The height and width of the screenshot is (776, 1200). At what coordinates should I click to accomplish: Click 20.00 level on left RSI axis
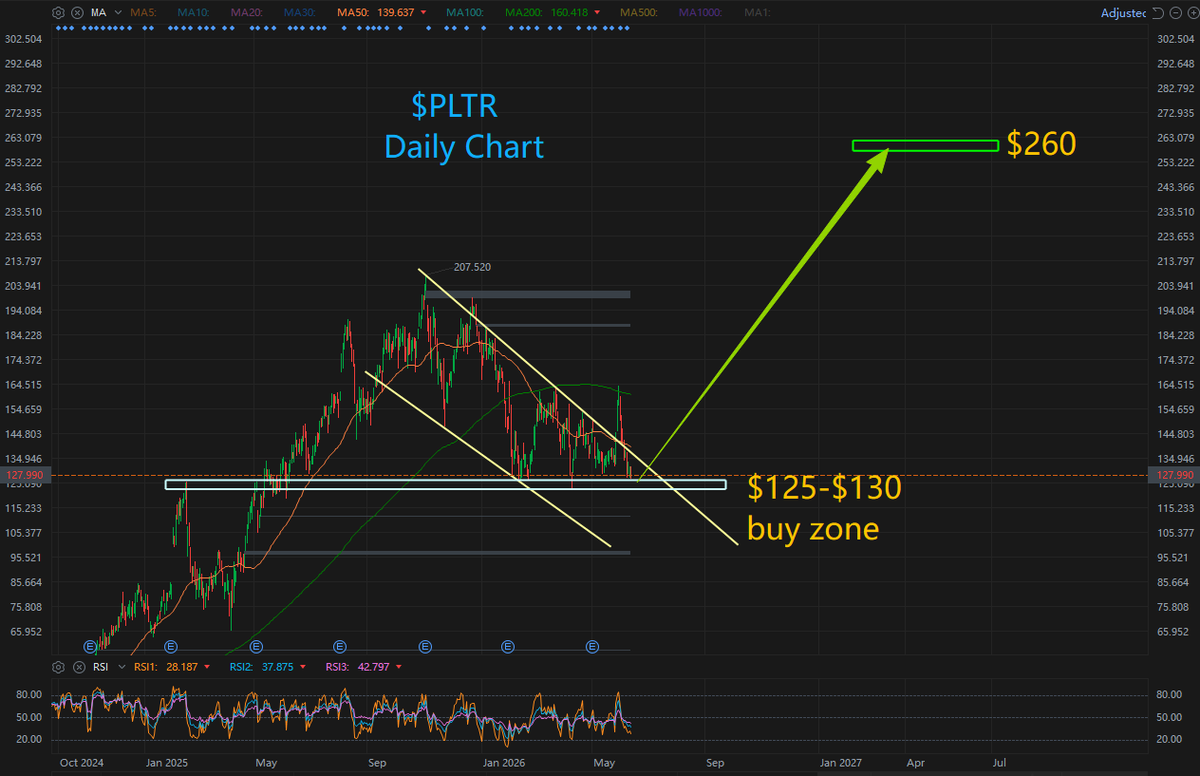29,739
